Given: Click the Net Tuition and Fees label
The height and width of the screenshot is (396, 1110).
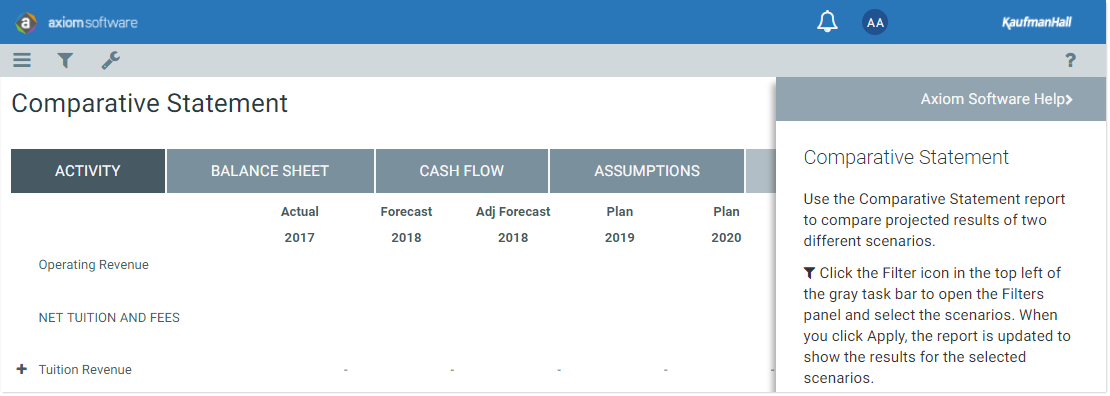Looking at the screenshot, I should coord(109,318).
